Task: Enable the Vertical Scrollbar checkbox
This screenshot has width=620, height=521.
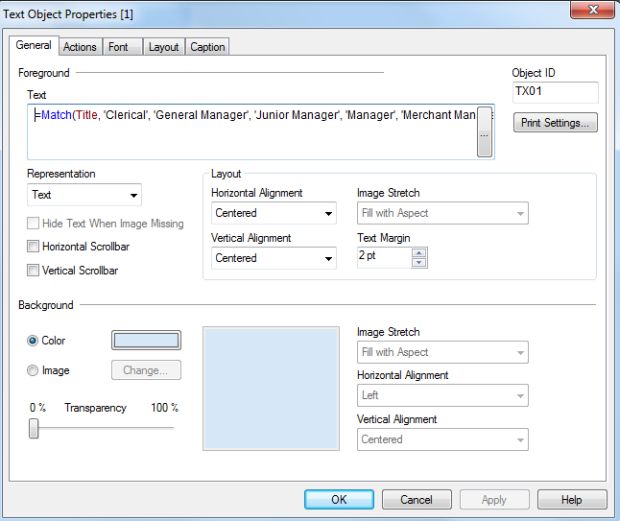Action: (34, 270)
